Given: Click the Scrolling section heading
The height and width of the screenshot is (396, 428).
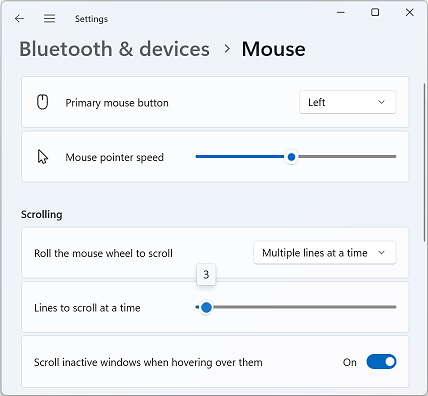Looking at the screenshot, I should click(42, 214).
